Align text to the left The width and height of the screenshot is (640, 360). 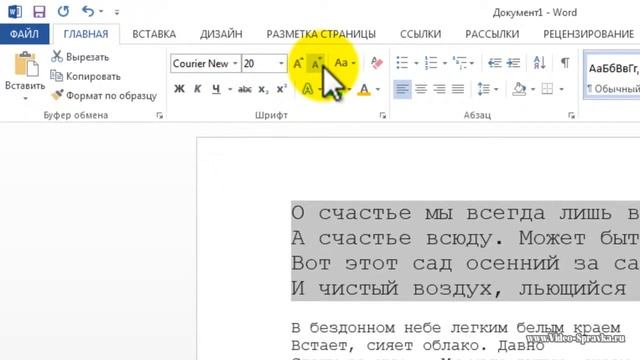(x=402, y=89)
